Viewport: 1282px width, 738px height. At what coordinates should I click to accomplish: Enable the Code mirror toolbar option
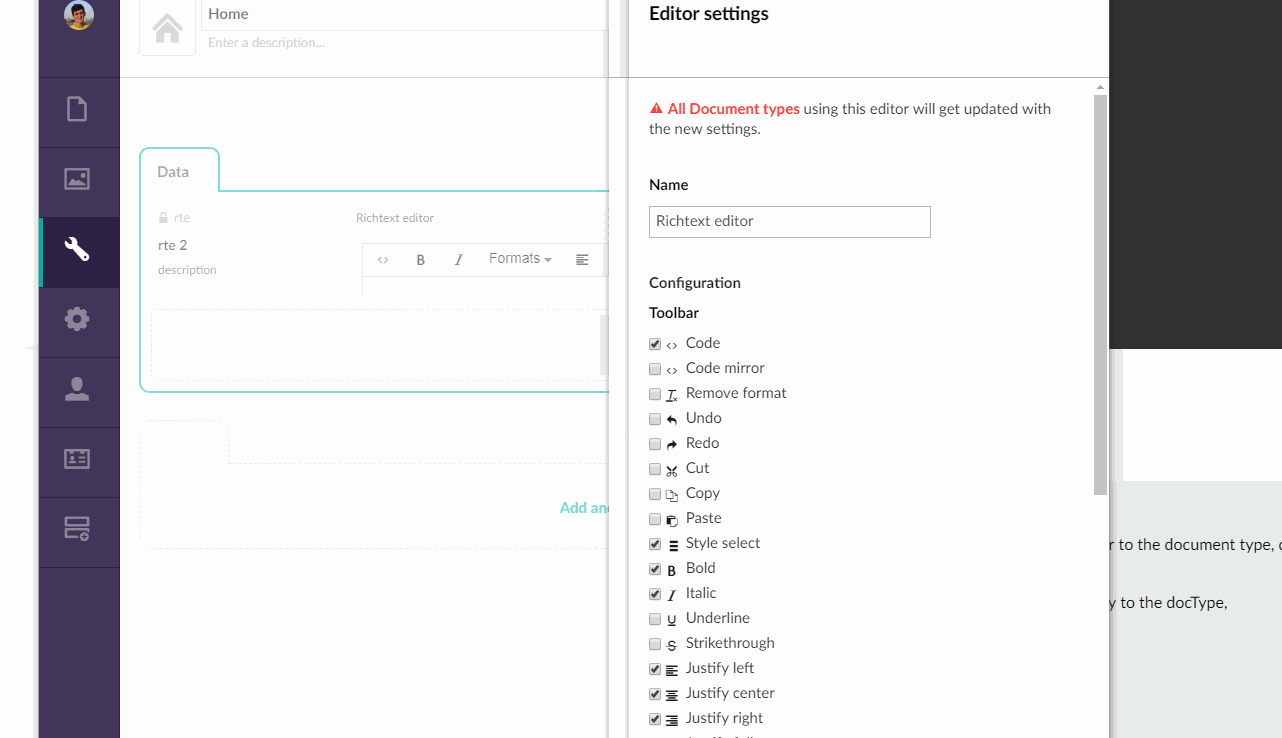point(655,369)
